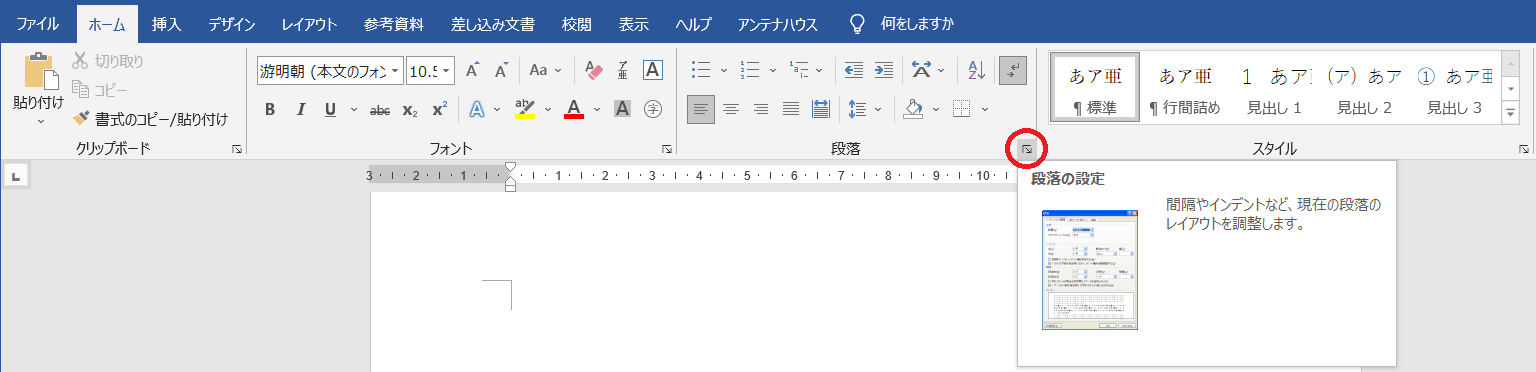Image resolution: width=1536 pixels, height=372 pixels.
Task: Apply the 見出し 2 style
Action: tap(1364, 88)
